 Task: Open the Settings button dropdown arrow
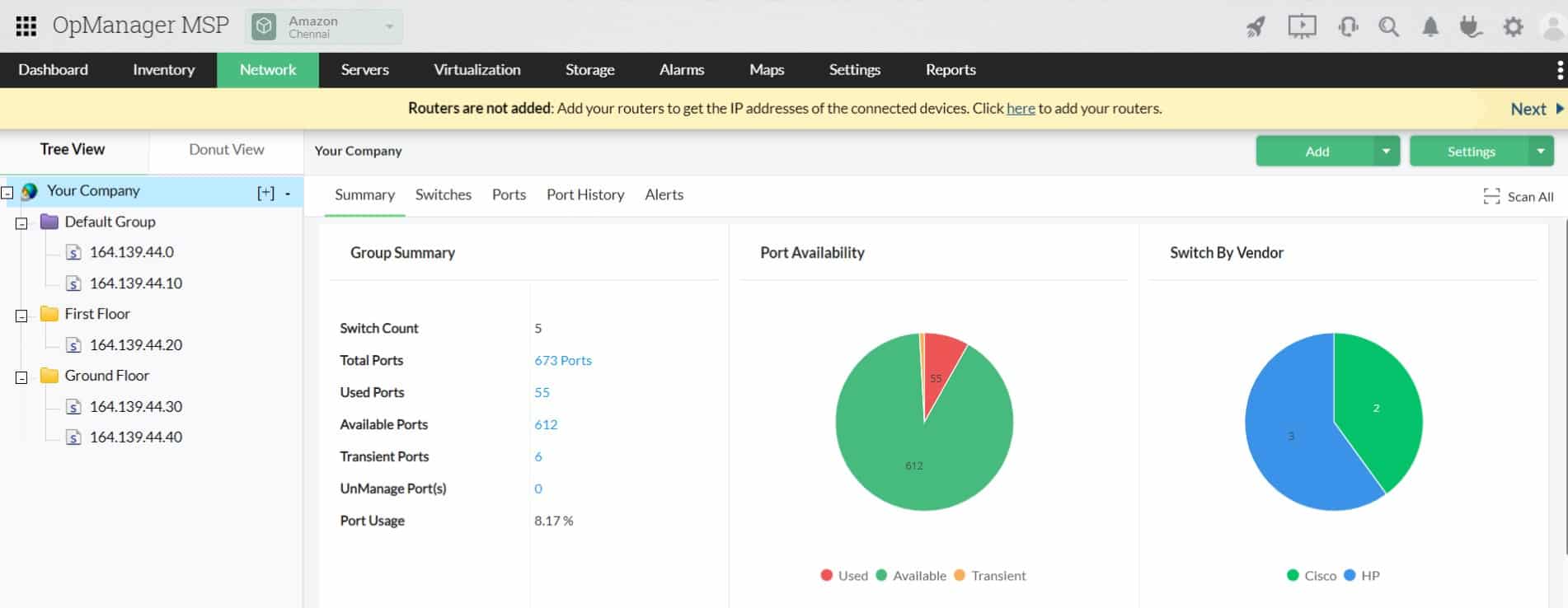coord(1540,152)
